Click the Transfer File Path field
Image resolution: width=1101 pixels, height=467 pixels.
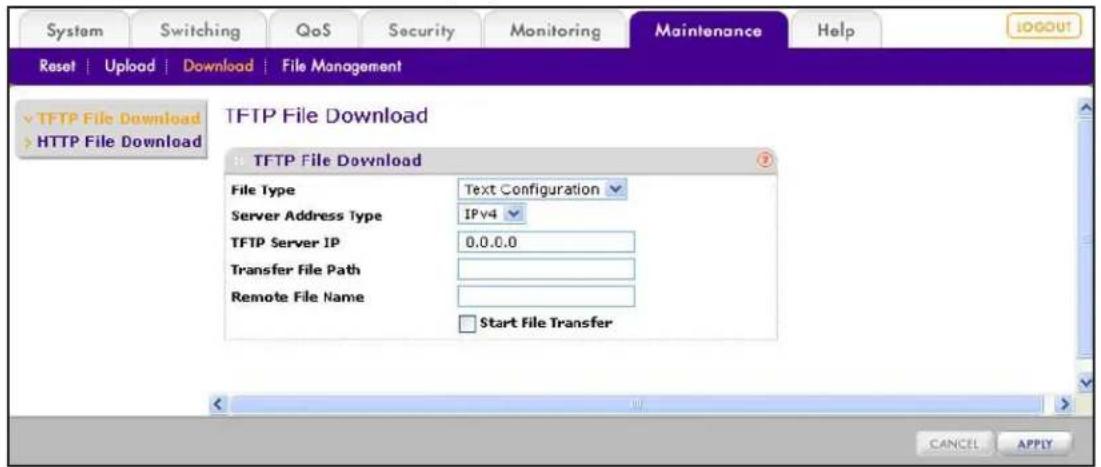(546, 269)
